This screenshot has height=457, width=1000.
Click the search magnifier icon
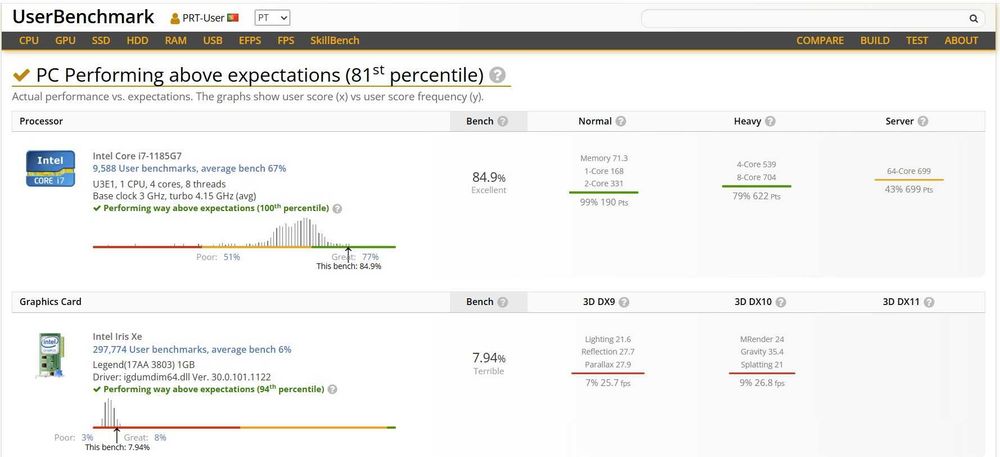click(x=973, y=18)
